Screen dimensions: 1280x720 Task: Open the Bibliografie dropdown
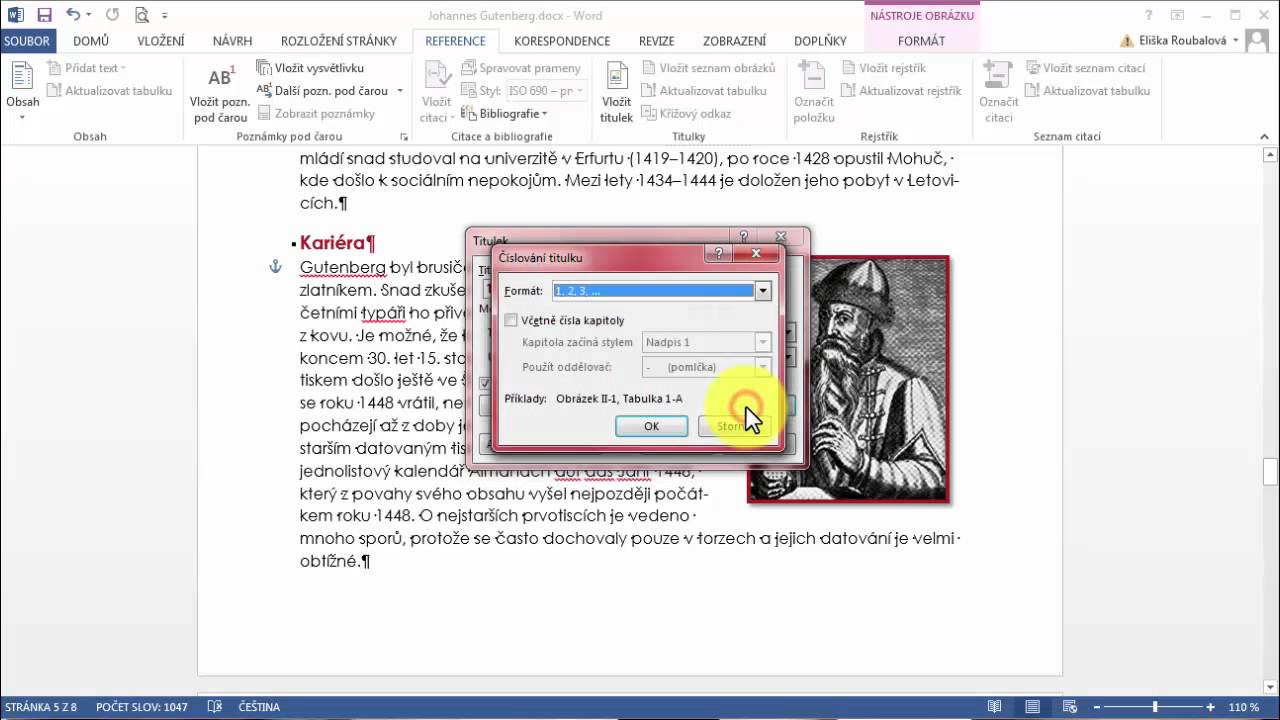click(x=506, y=114)
